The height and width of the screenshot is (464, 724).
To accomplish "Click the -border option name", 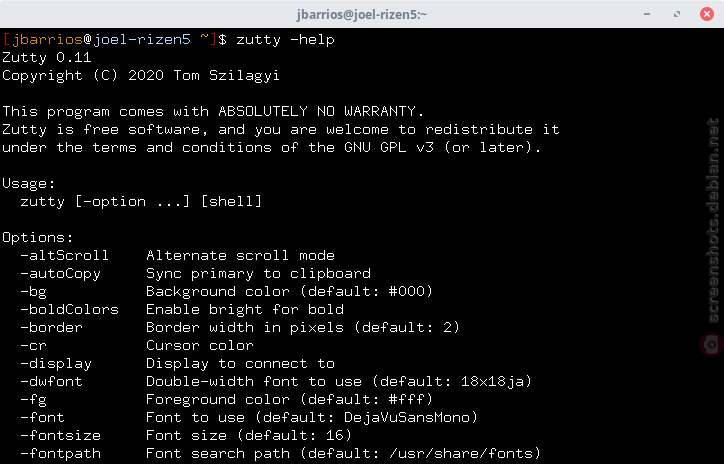I will pyautogui.click(x=51, y=327).
